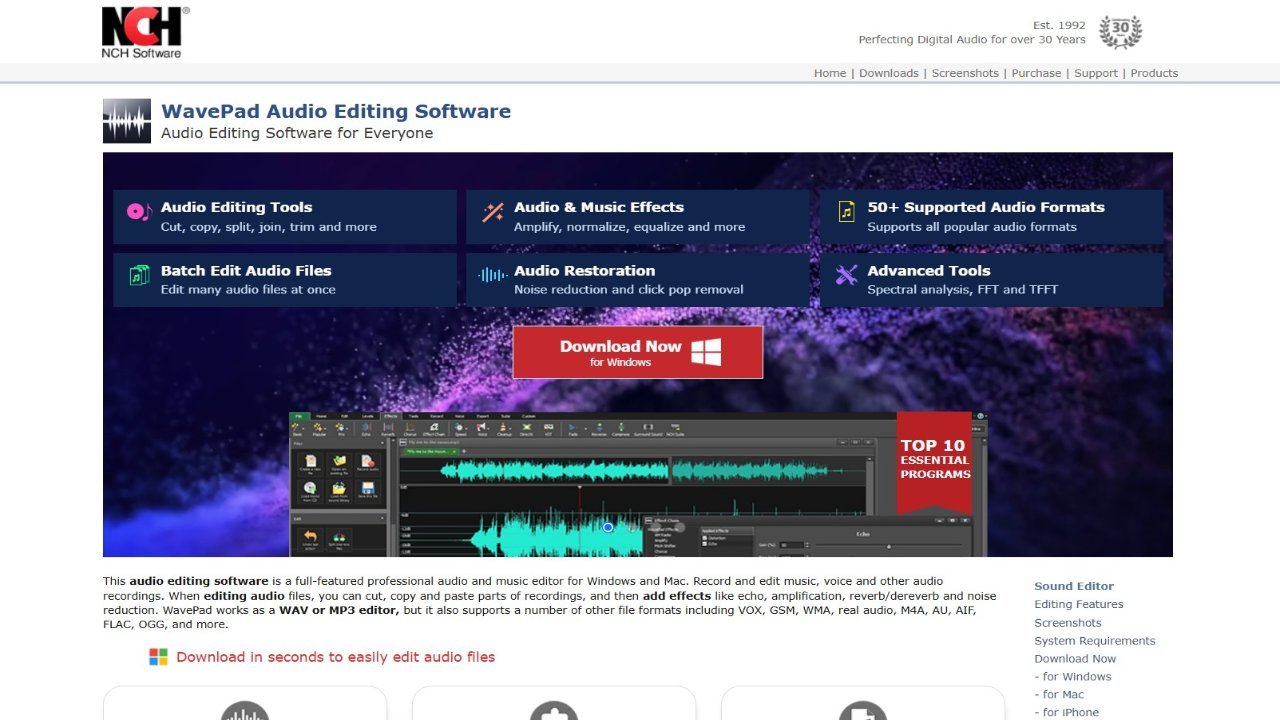Click the sidebar Download Now link
The image size is (1280, 720).
[x=1075, y=658]
